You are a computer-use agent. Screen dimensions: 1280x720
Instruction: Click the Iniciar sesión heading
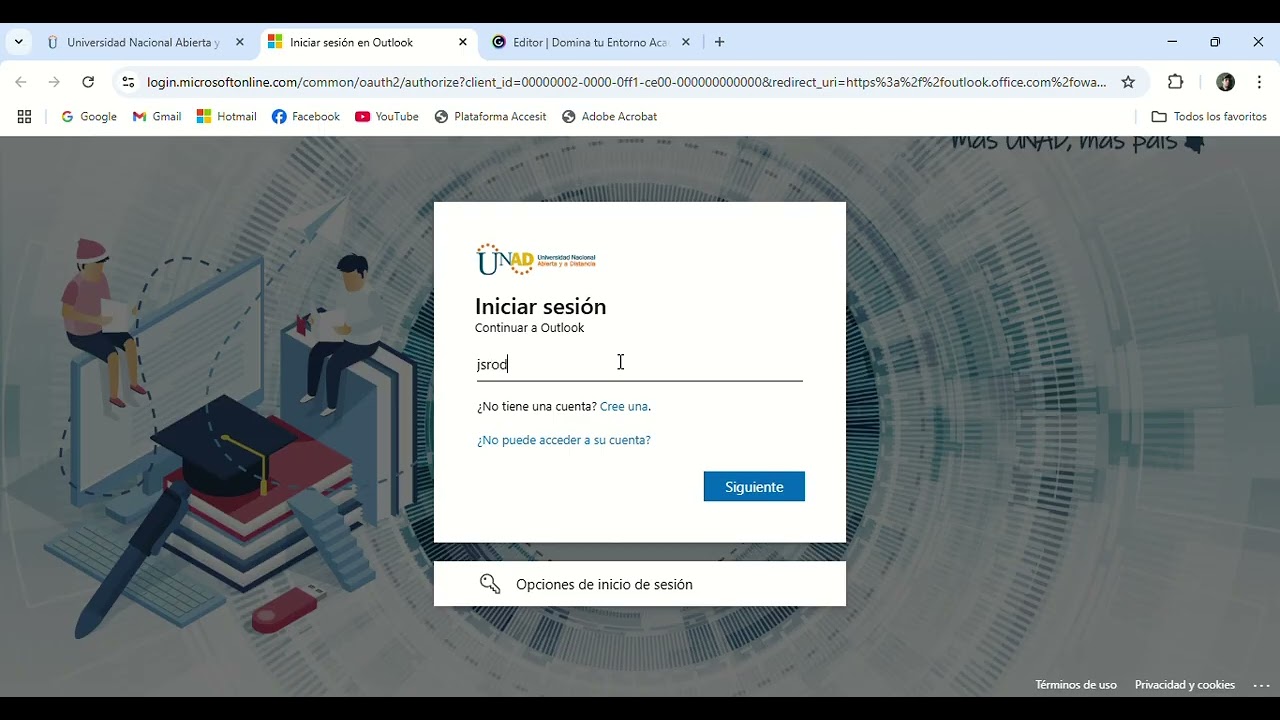(540, 306)
